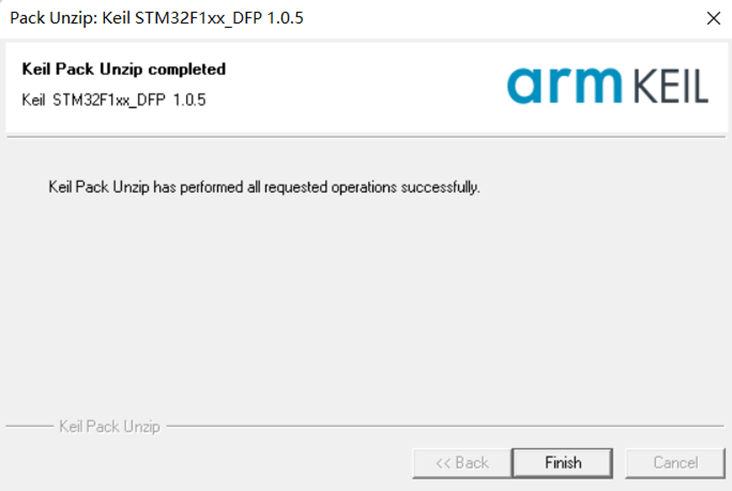Click the '1.0.5' version in the title bar
This screenshot has height=491, width=732.
click(285, 18)
